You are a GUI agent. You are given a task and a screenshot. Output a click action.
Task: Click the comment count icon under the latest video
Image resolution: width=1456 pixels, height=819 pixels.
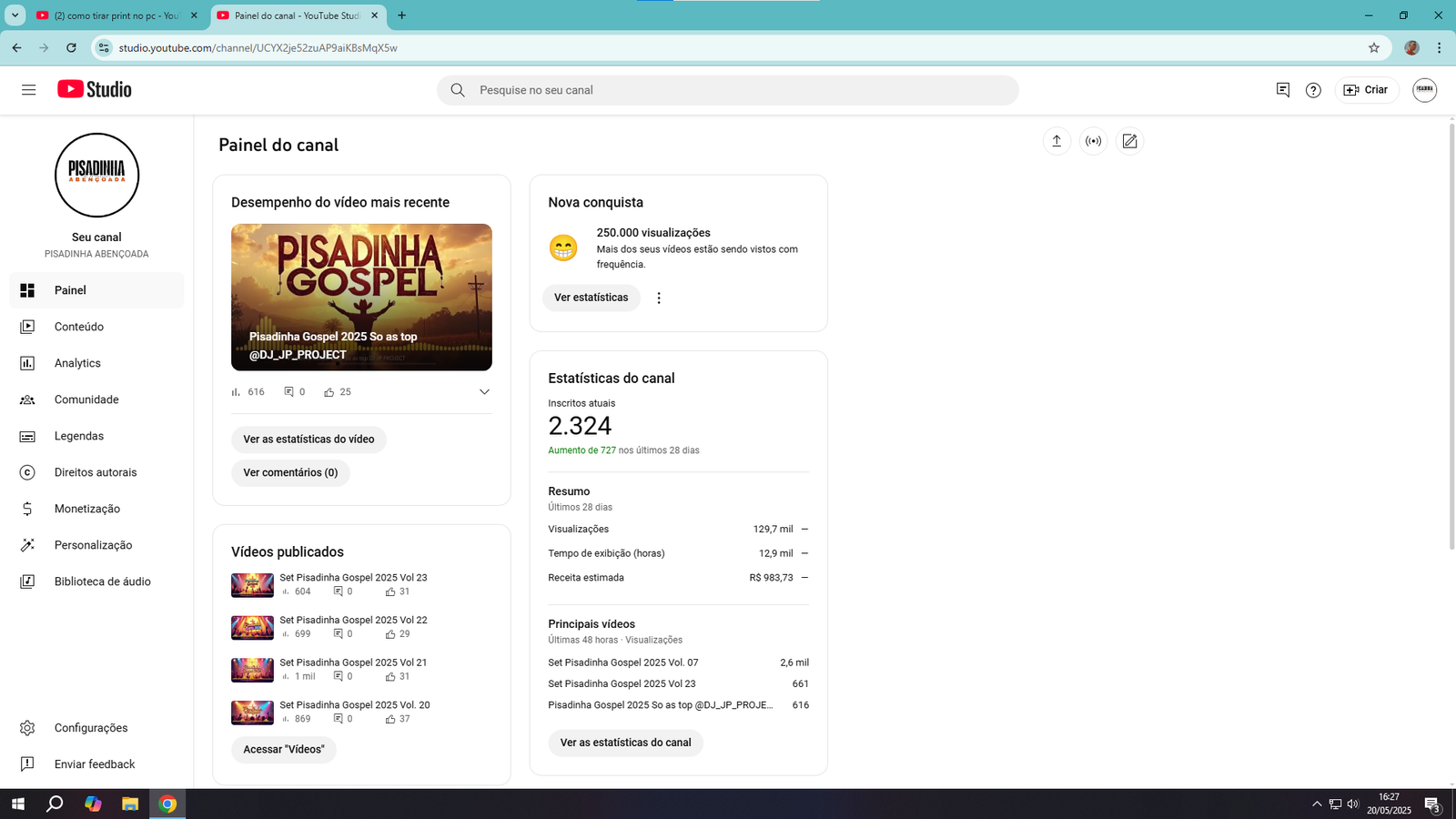289,392
